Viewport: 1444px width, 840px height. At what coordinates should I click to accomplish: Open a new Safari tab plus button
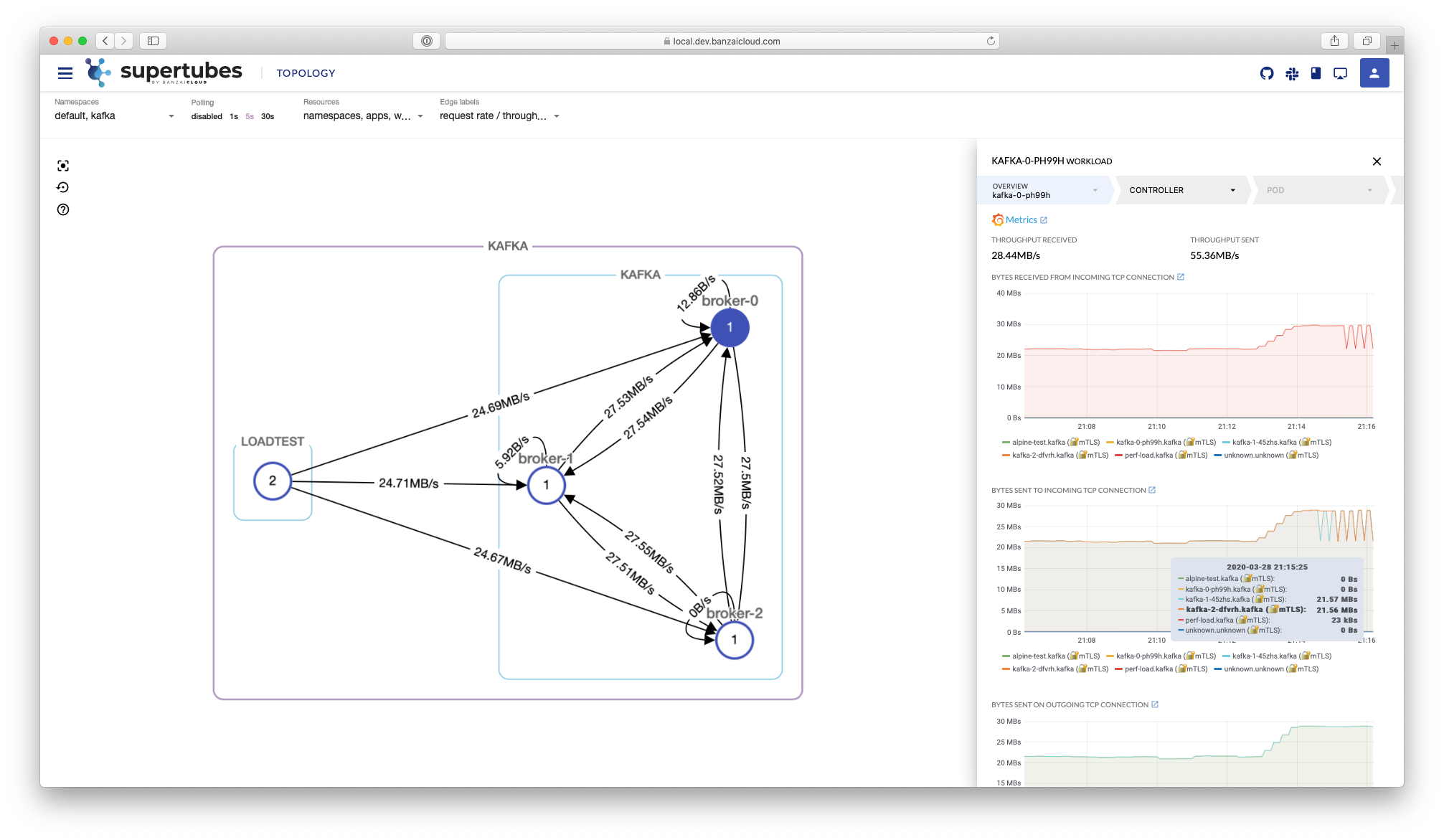pyautogui.click(x=1395, y=44)
